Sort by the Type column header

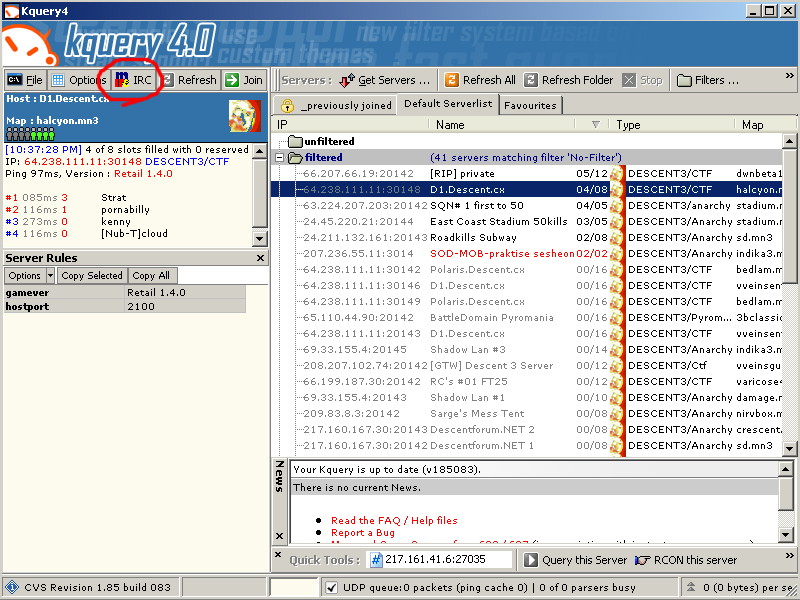tap(672, 125)
